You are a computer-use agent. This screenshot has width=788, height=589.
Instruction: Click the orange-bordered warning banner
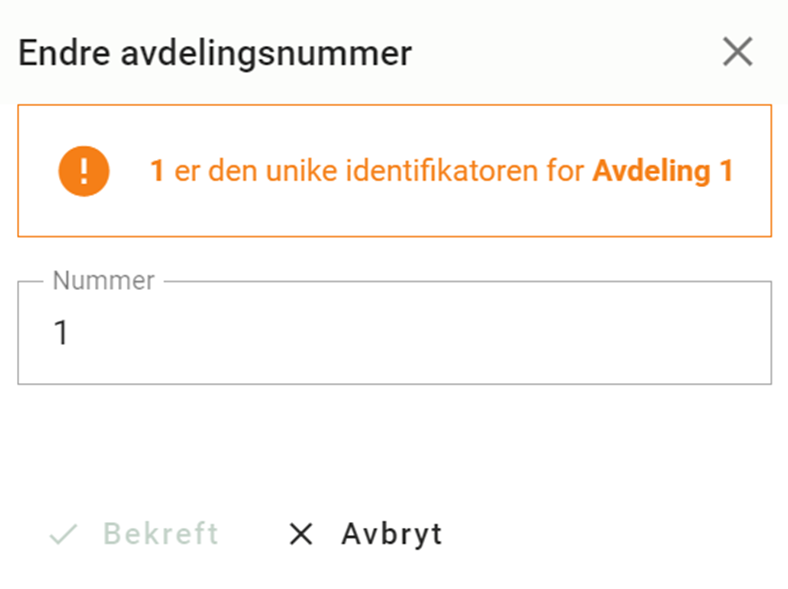pos(395,170)
